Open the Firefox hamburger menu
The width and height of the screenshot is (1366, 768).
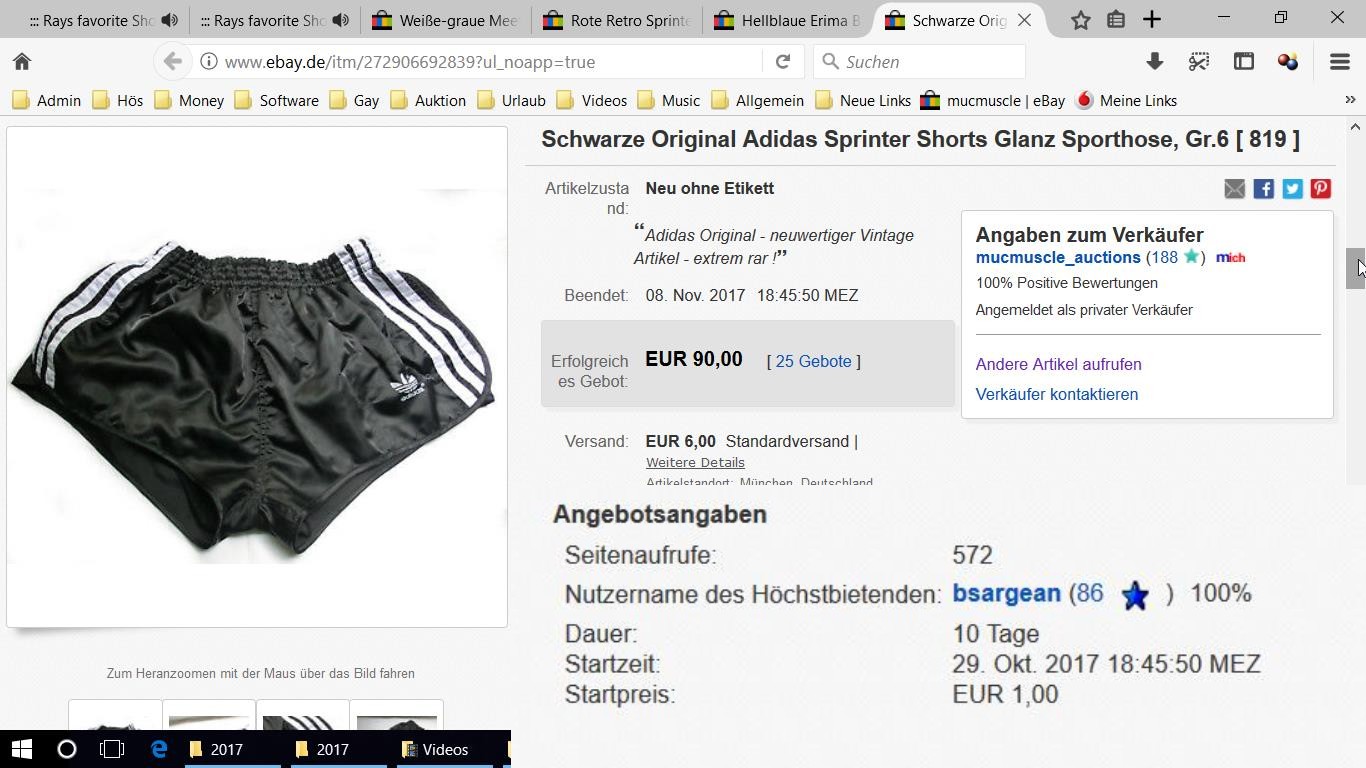[1340, 62]
